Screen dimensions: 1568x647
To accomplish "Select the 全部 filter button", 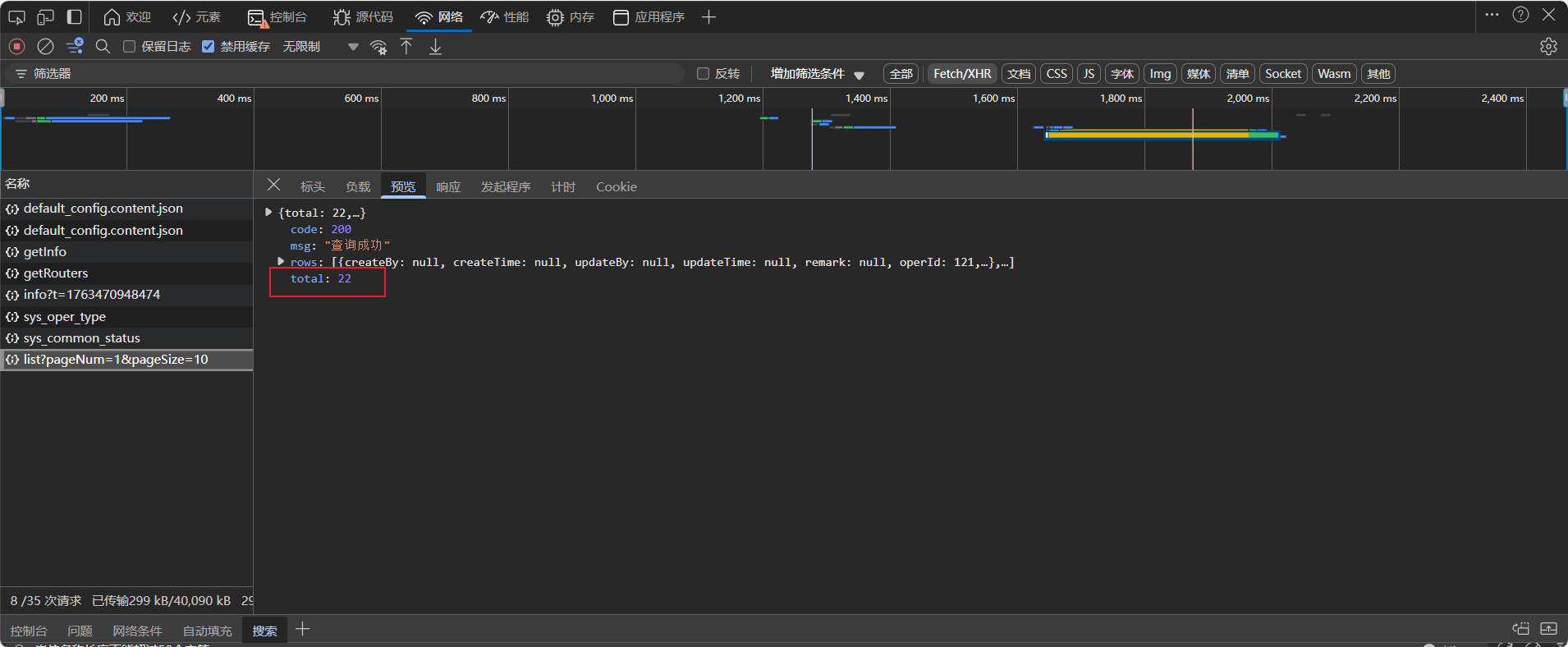I will [901, 73].
